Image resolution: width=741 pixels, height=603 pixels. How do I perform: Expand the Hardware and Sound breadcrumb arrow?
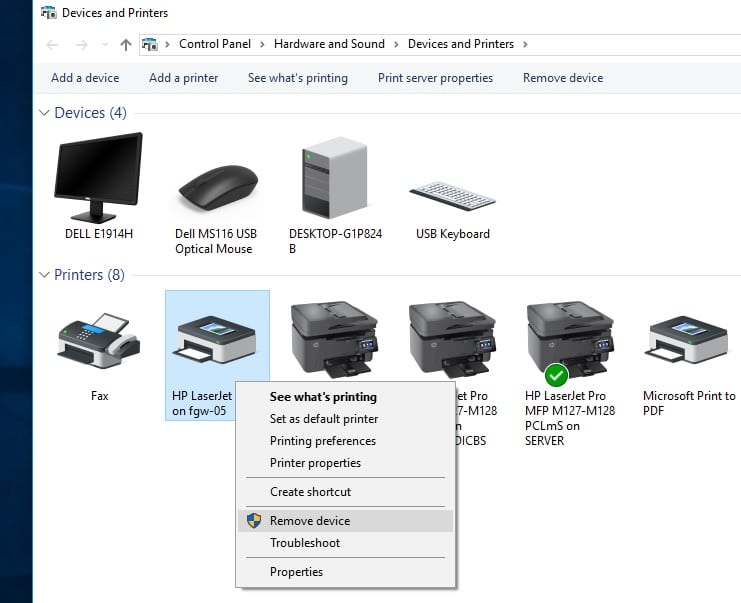tap(396, 44)
